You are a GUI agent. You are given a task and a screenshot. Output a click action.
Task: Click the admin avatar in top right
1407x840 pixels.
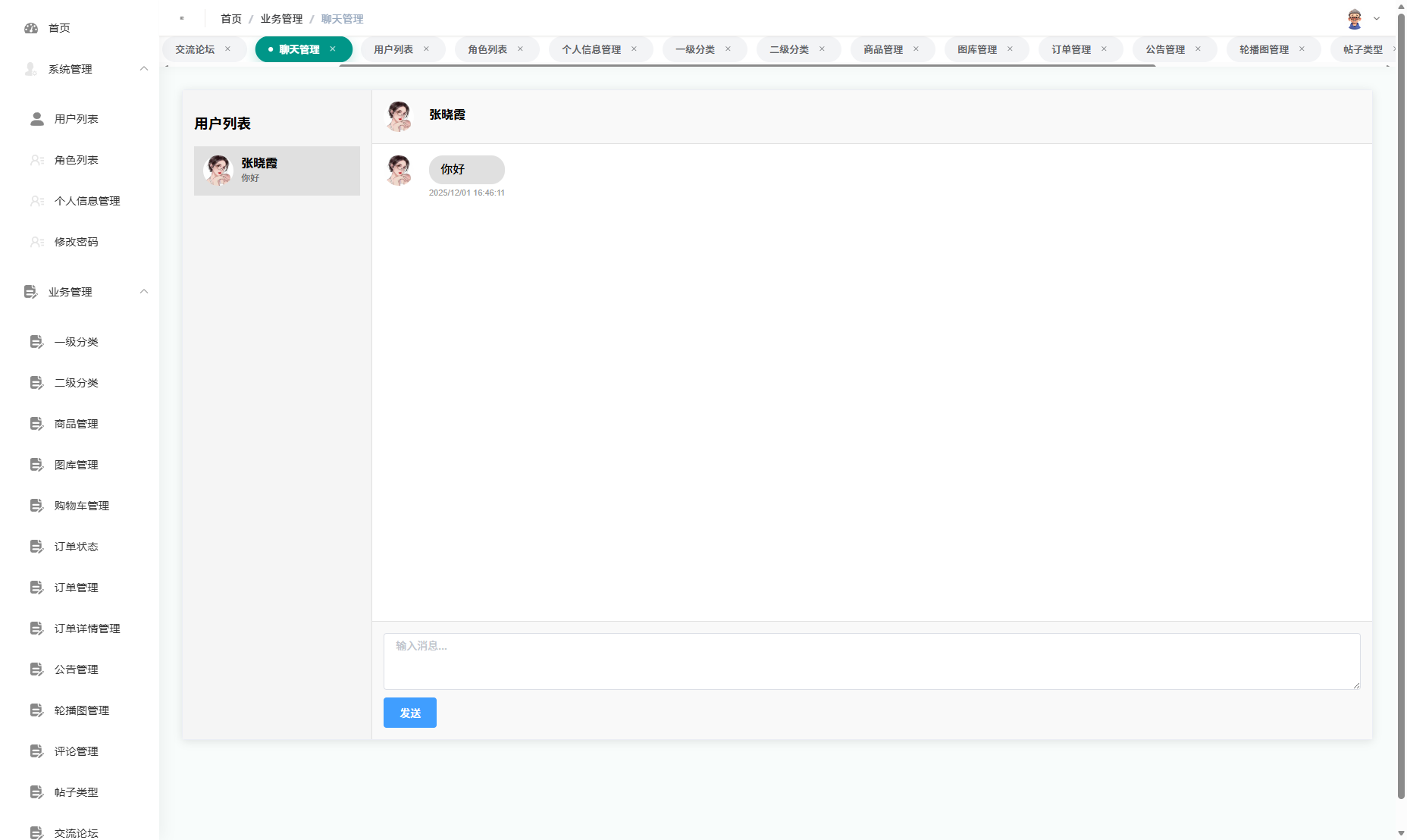[x=1355, y=19]
